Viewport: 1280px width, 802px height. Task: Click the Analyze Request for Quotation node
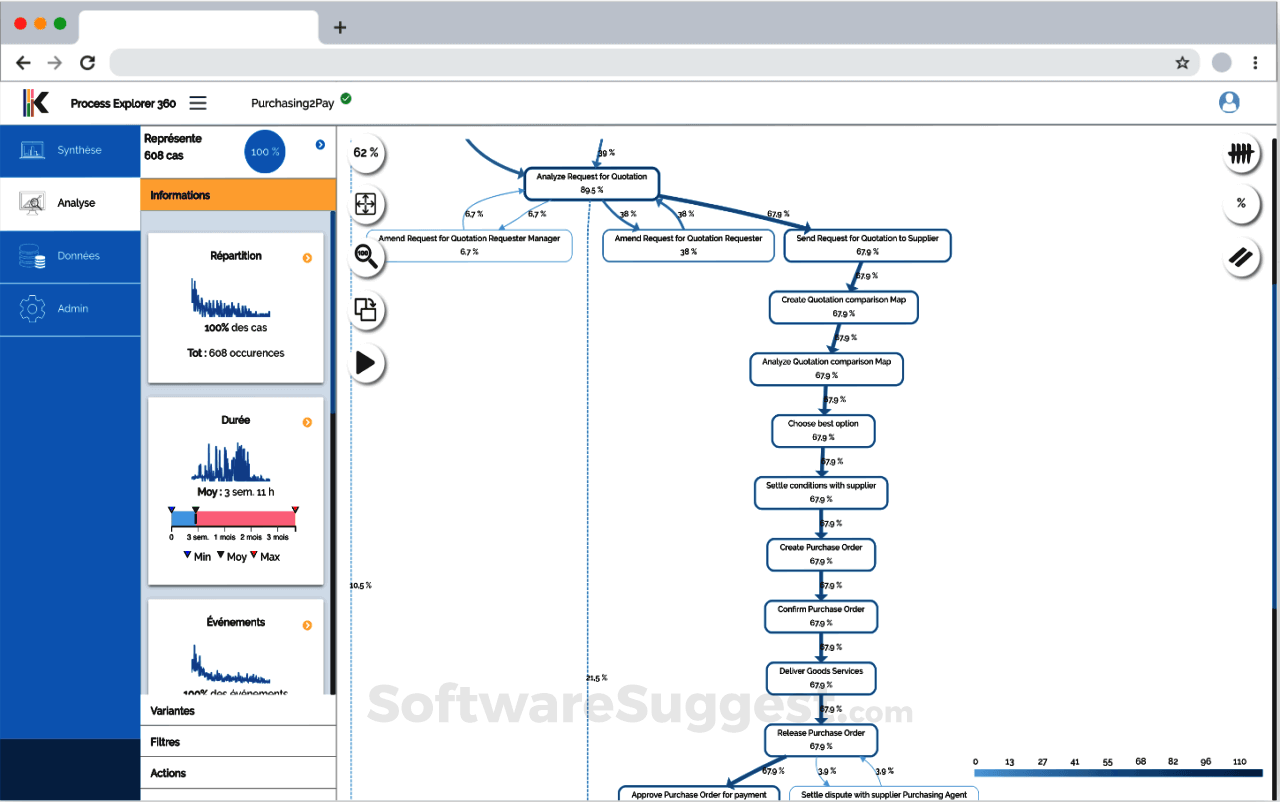point(591,183)
